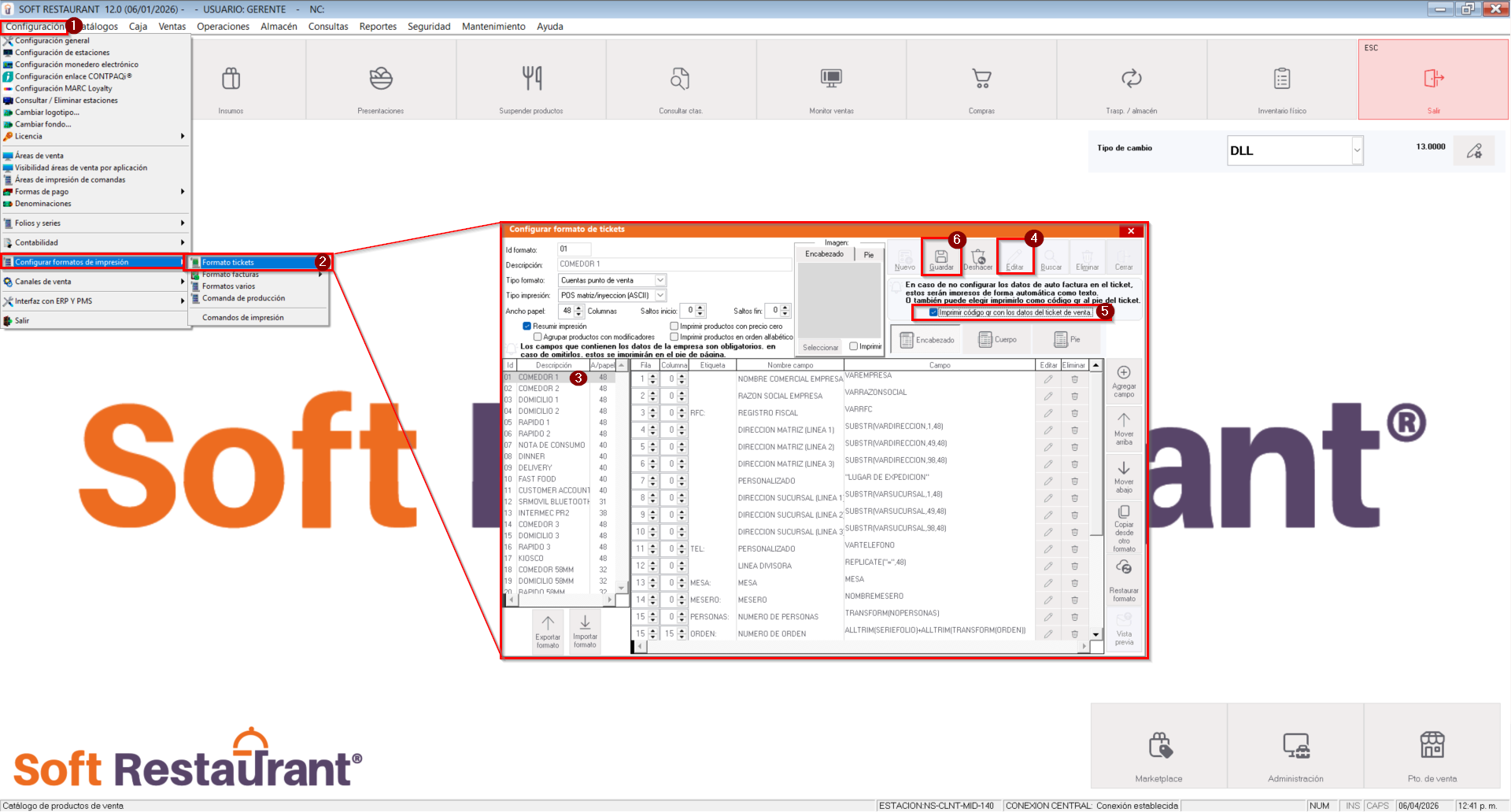Click the Restaurar formato icon
Image resolution: width=1511 pixels, height=812 pixels.
tap(1124, 581)
